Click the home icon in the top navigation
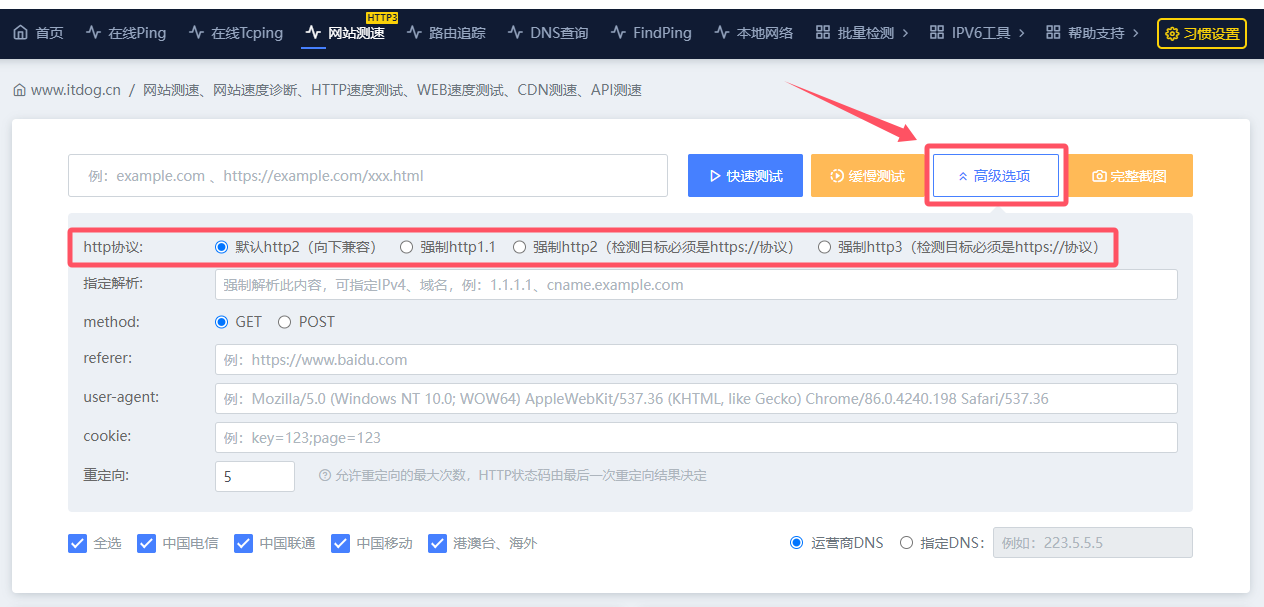 tap(20, 33)
